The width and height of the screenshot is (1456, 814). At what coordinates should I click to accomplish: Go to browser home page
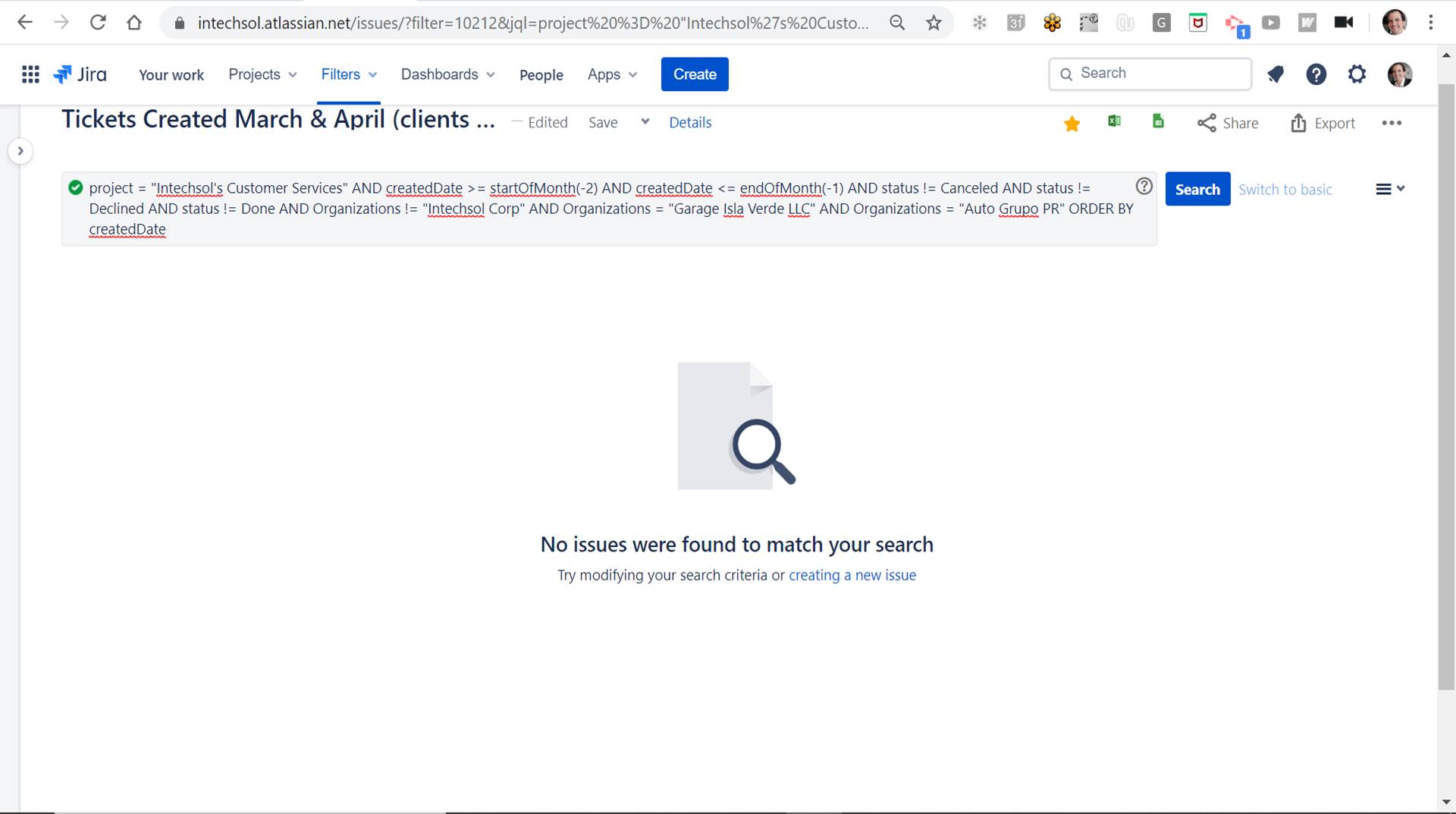[134, 23]
